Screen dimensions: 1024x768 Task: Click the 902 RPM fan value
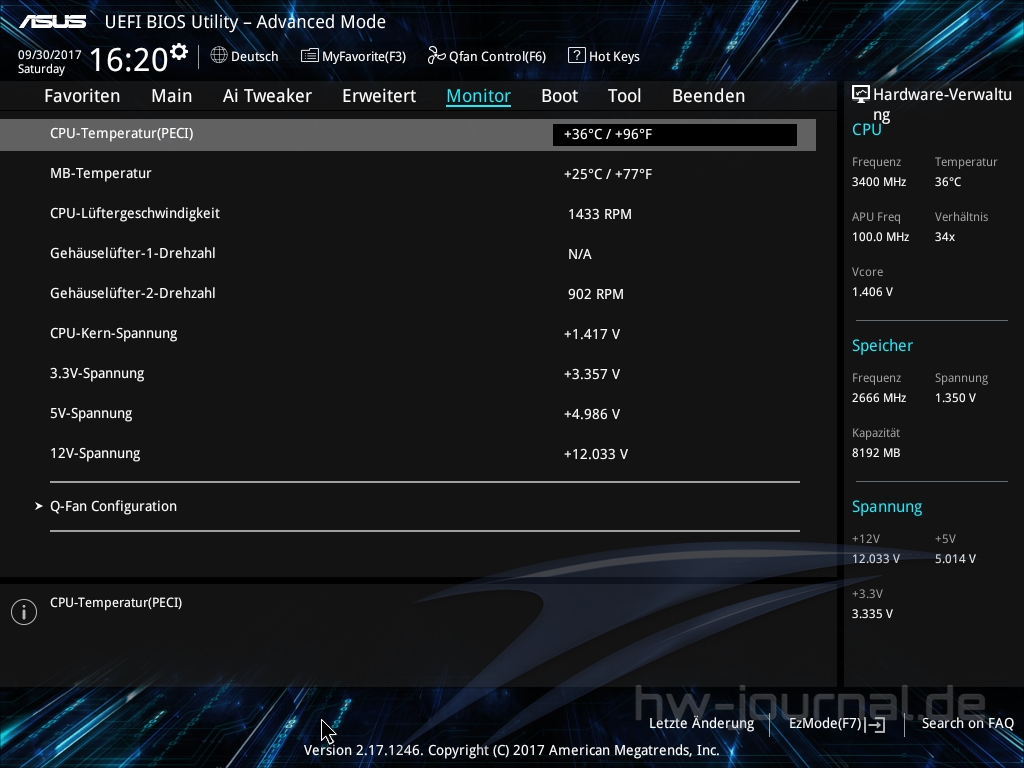(x=596, y=295)
